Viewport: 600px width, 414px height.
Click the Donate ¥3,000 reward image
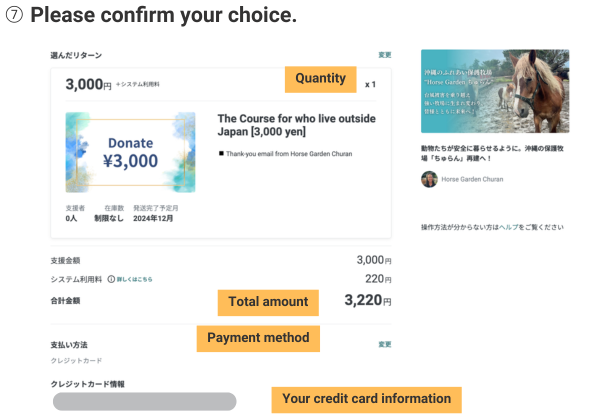point(130,152)
